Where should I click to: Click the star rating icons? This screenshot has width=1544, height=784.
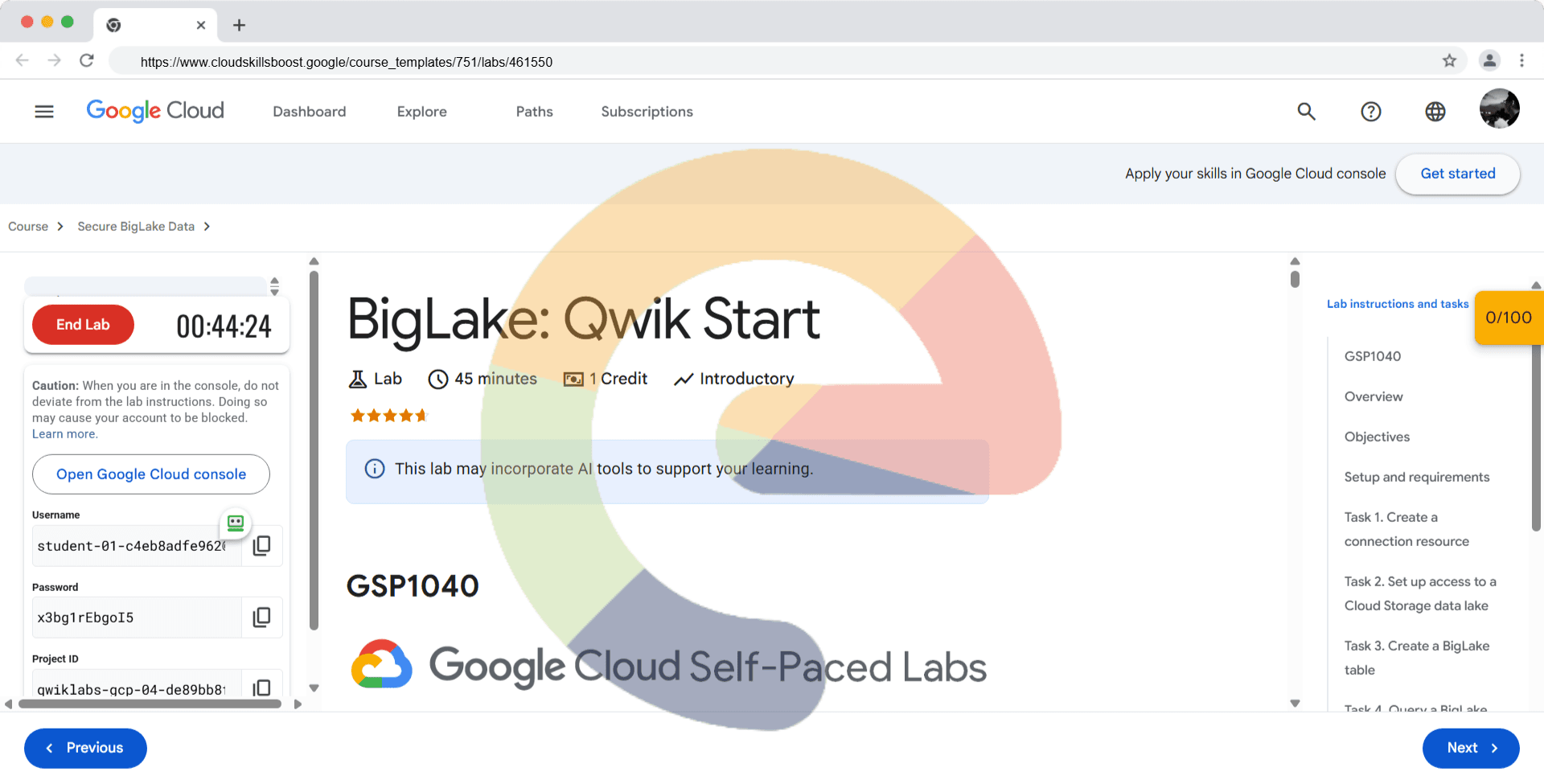point(389,416)
